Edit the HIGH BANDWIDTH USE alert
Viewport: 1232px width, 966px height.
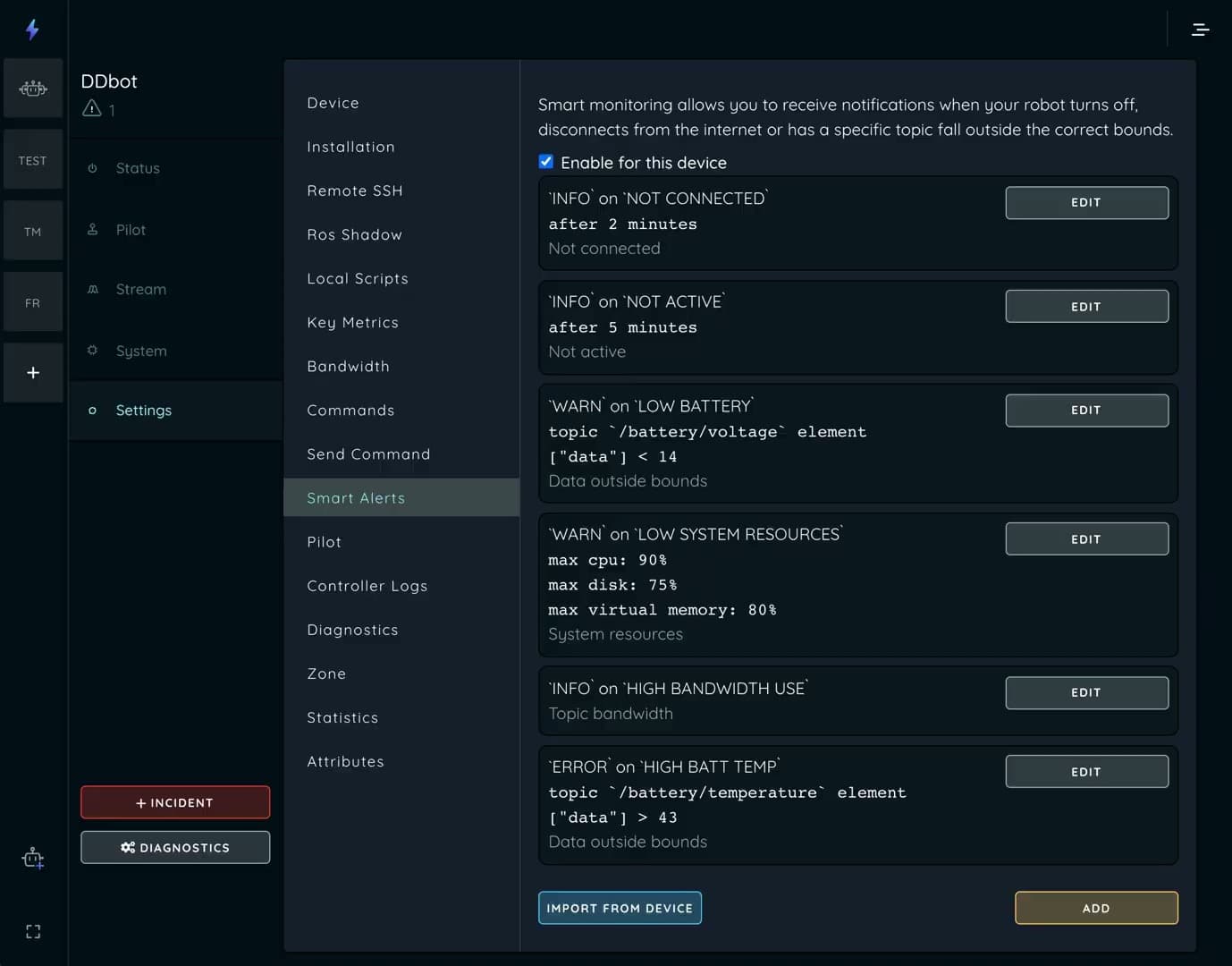[1086, 692]
